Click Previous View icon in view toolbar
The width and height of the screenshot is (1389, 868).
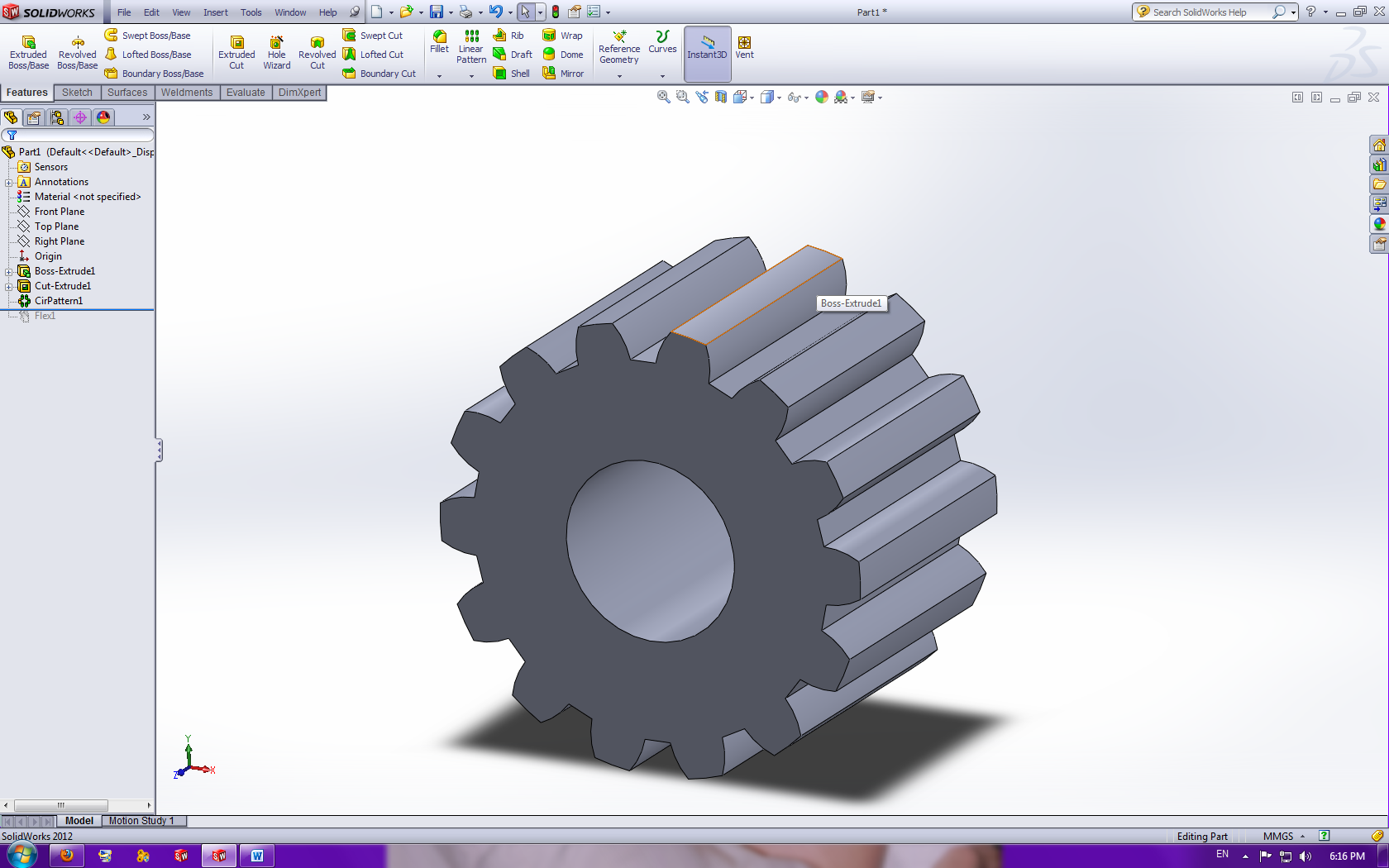(x=702, y=98)
